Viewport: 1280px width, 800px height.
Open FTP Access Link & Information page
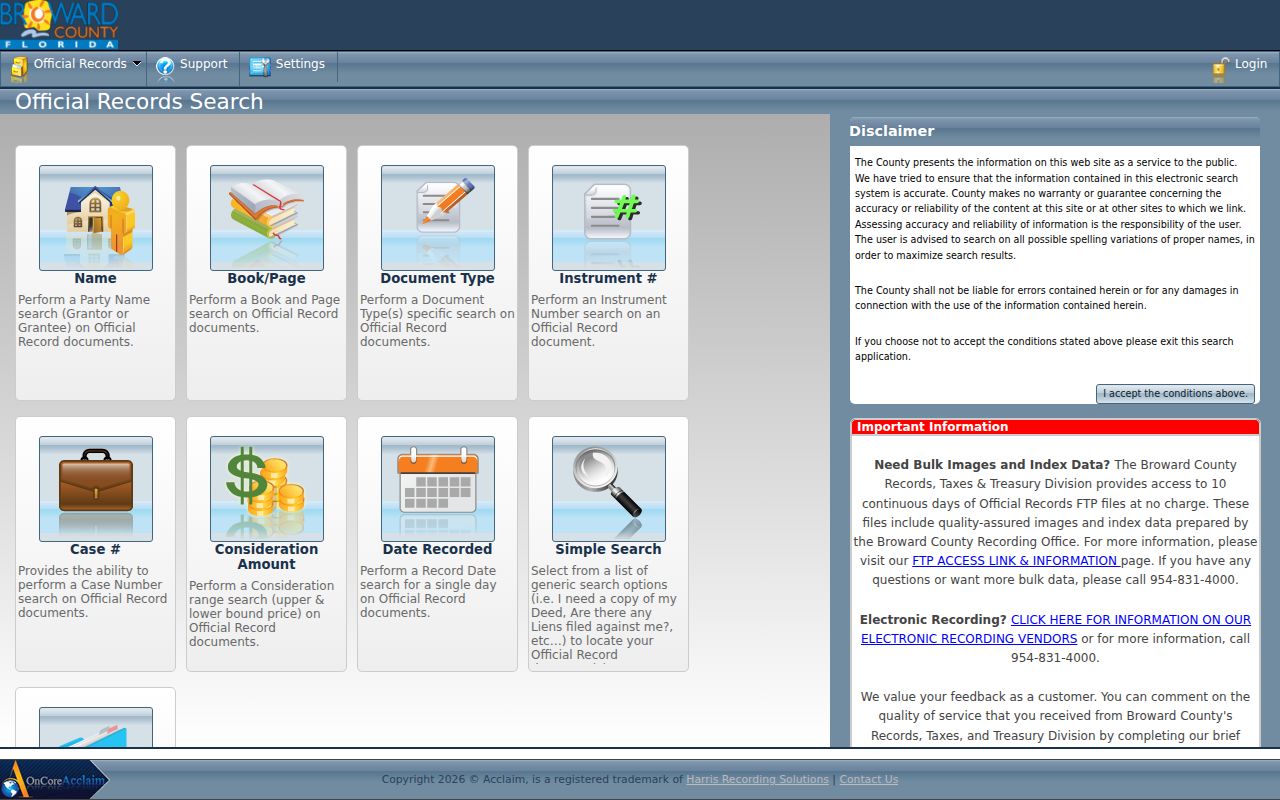coord(1016,561)
